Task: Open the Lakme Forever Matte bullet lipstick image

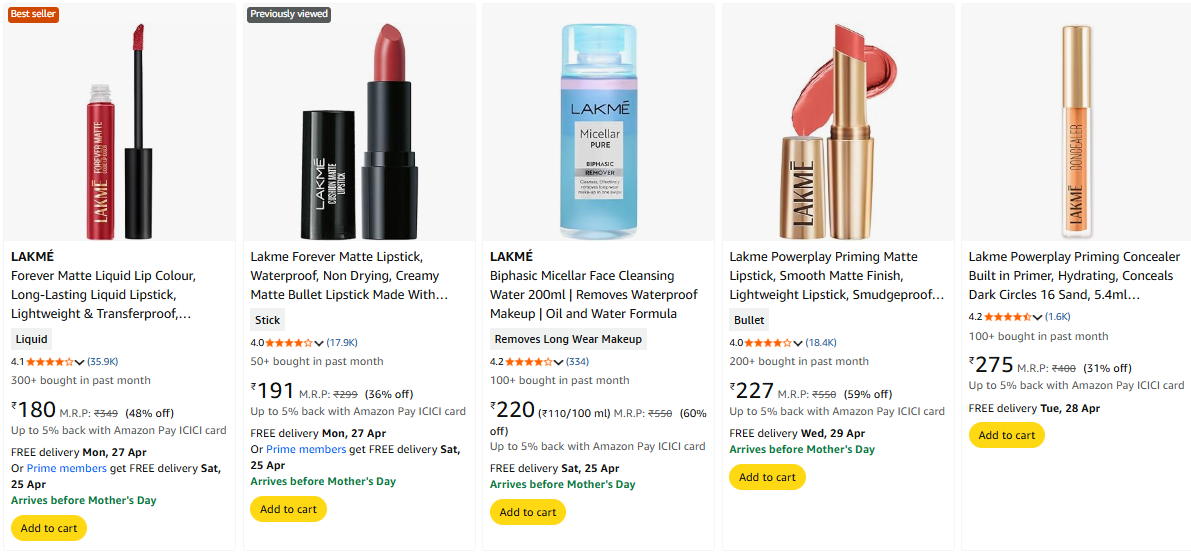Action: tap(358, 130)
